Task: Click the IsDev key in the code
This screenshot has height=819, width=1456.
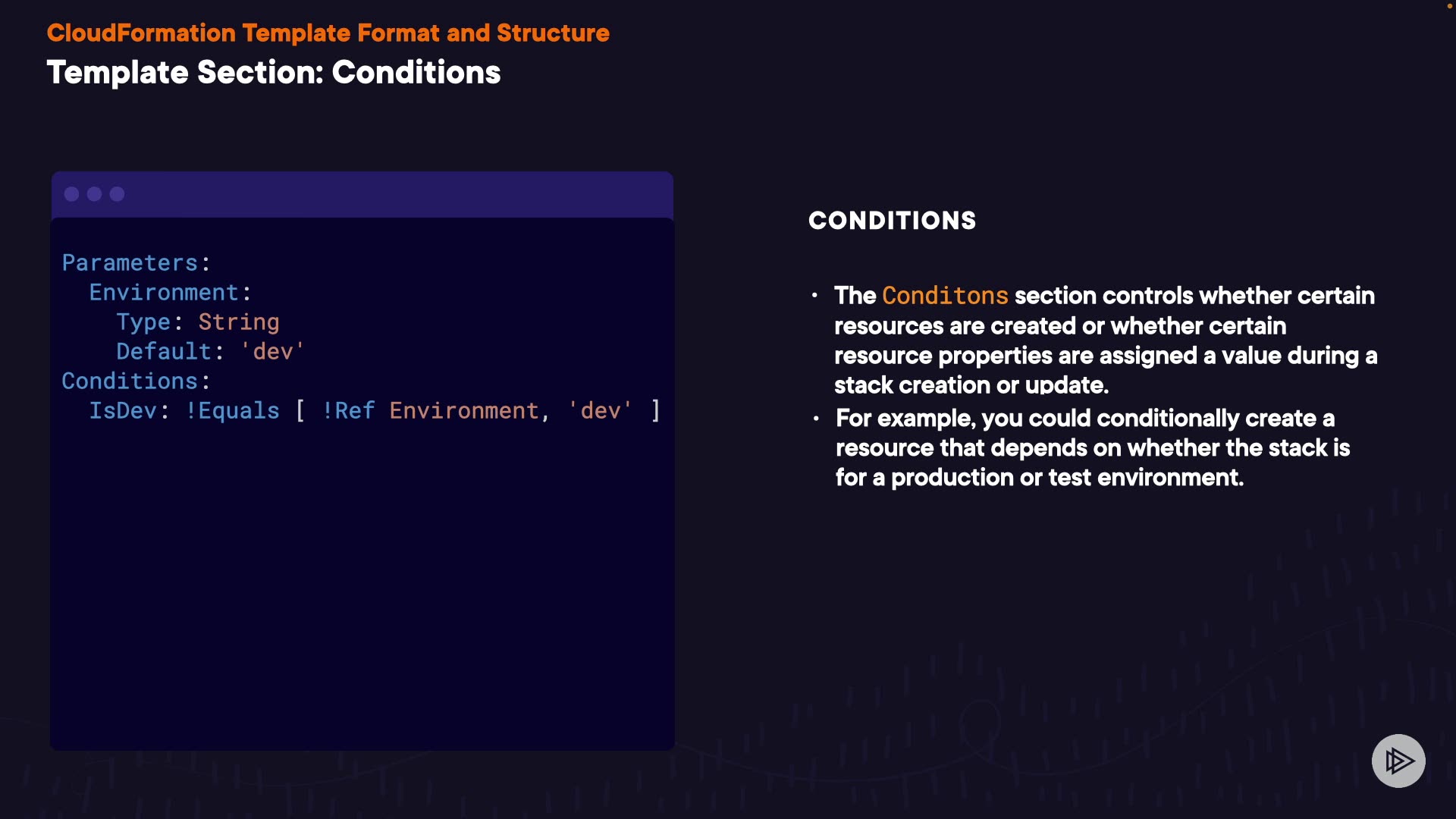Action: click(x=123, y=411)
